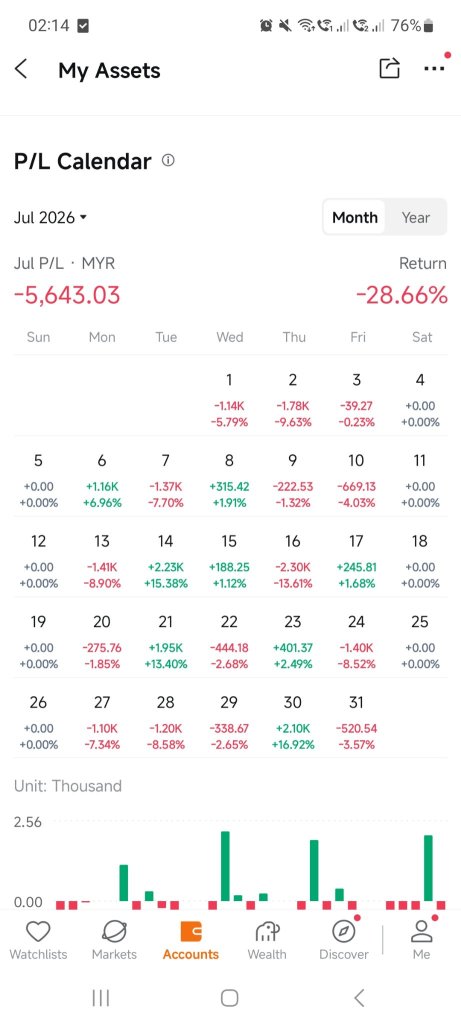This screenshot has width=461, height=1024.
Task: Tap the Android recent apps button
Action: (101, 997)
